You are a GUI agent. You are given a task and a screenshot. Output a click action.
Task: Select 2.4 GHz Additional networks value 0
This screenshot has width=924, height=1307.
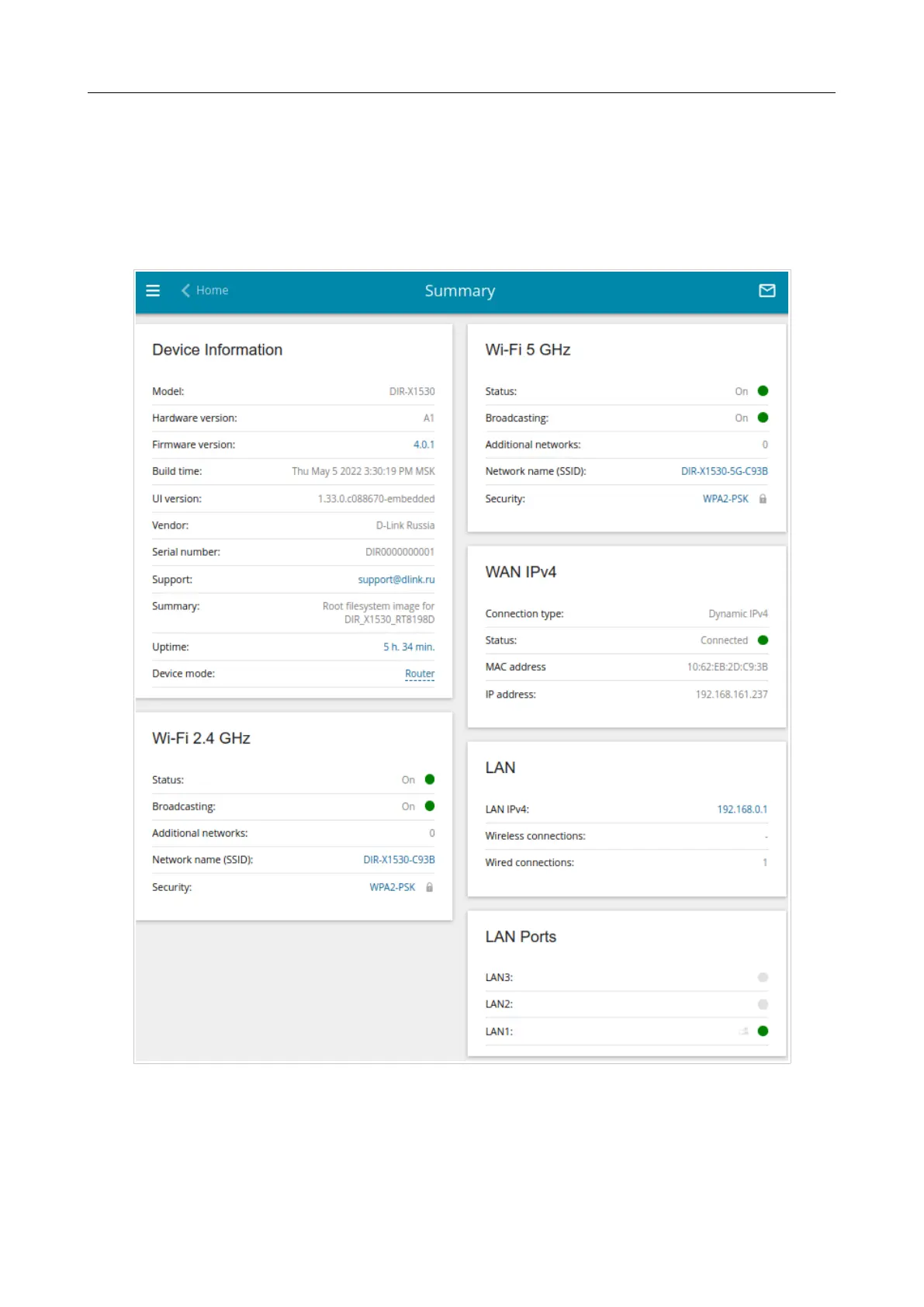coord(432,833)
